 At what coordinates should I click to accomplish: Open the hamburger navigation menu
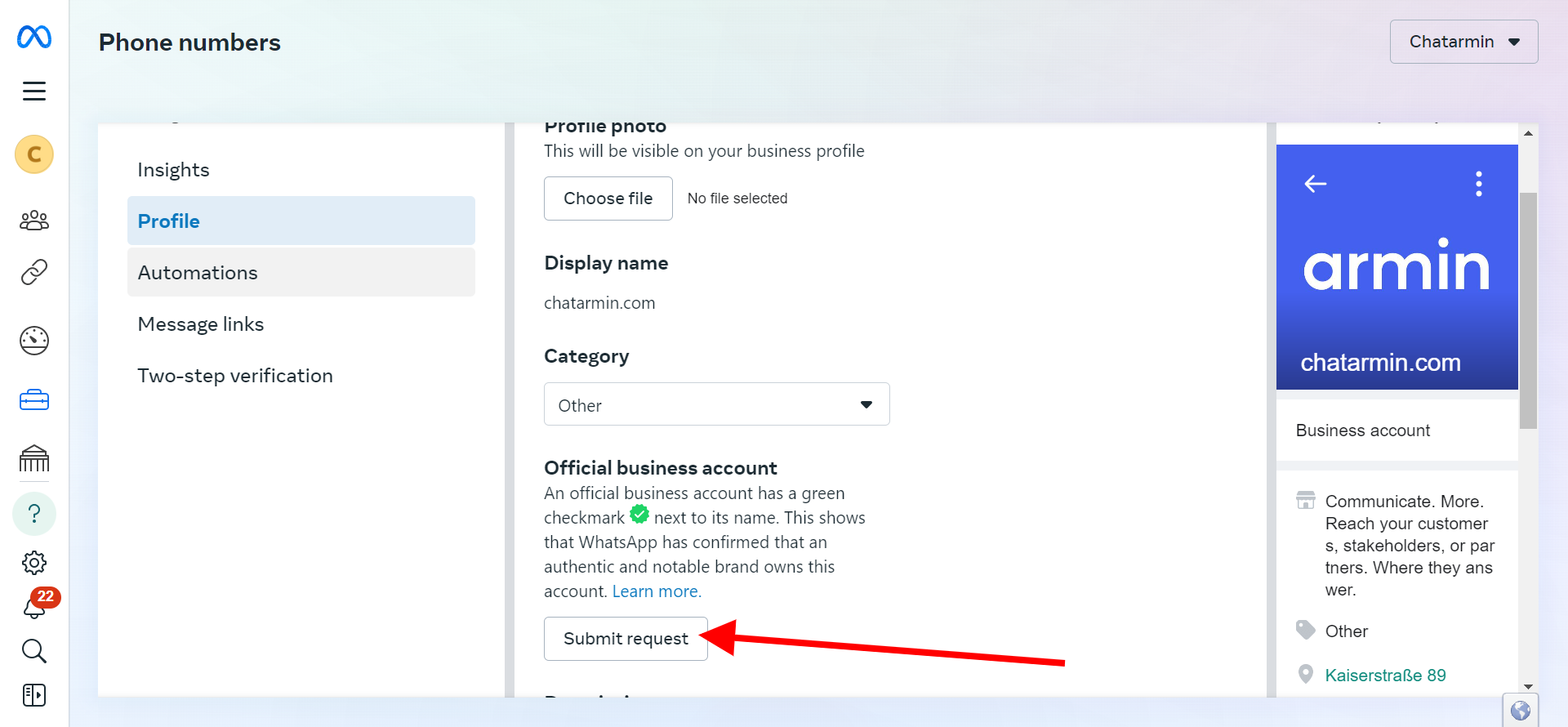[34, 91]
